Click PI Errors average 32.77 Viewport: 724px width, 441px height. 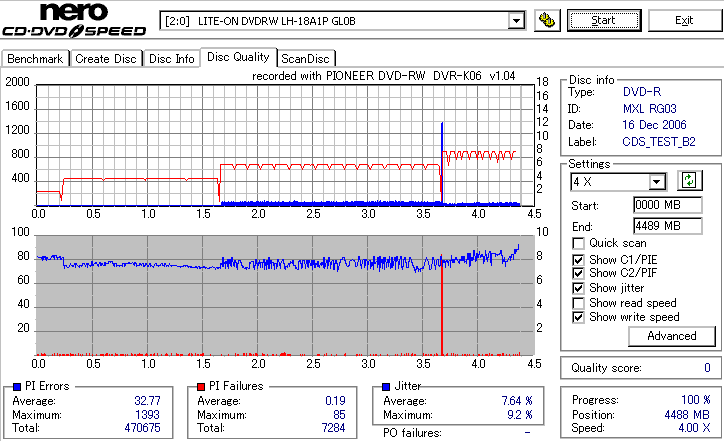(x=147, y=401)
